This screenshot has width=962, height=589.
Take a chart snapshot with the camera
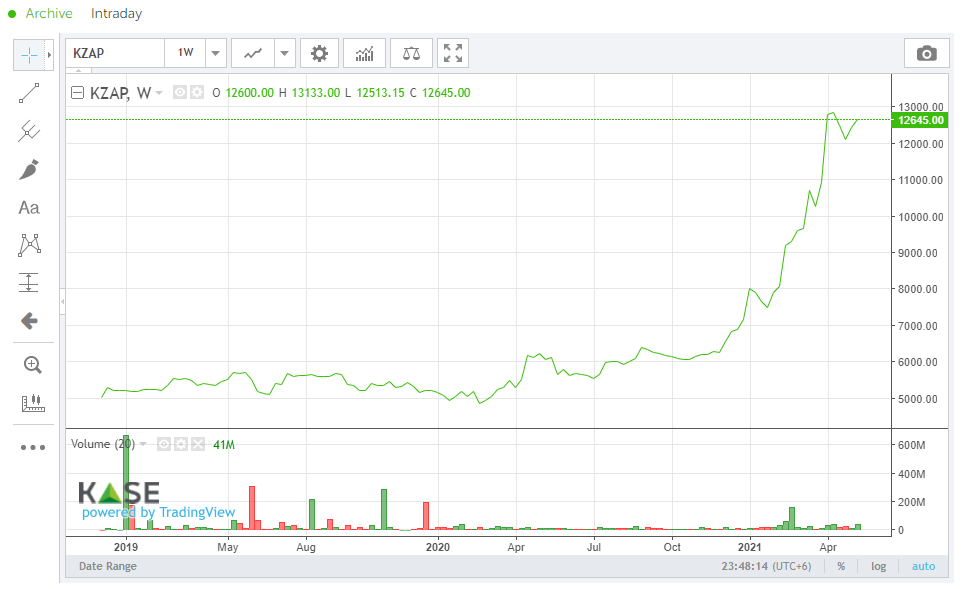pyautogui.click(x=926, y=53)
